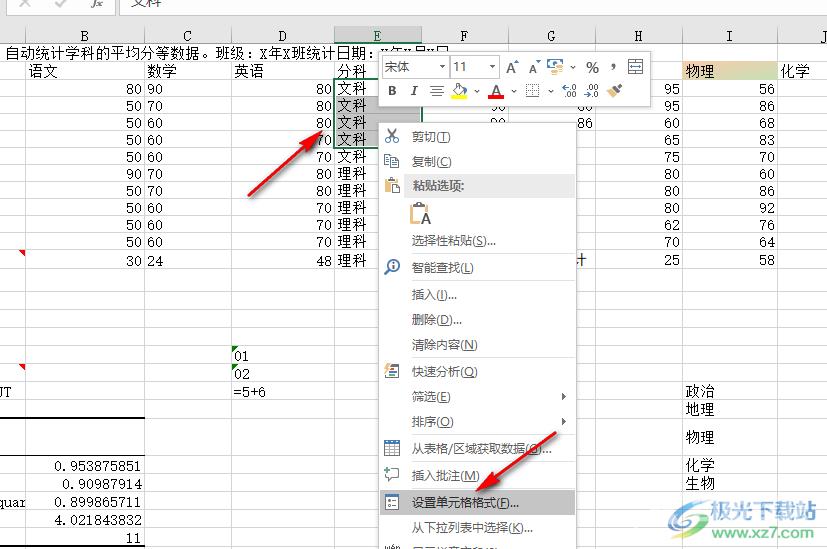Expand the 排序(O) submenu
827x549 pixels.
pyautogui.click(x=478, y=422)
